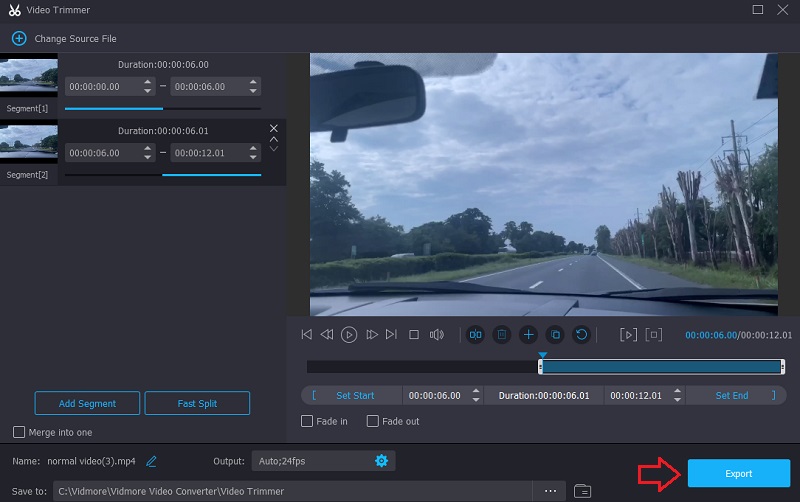The width and height of the screenshot is (800, 502).
Task: Click the copy segment icon
Action: [555, 335]
